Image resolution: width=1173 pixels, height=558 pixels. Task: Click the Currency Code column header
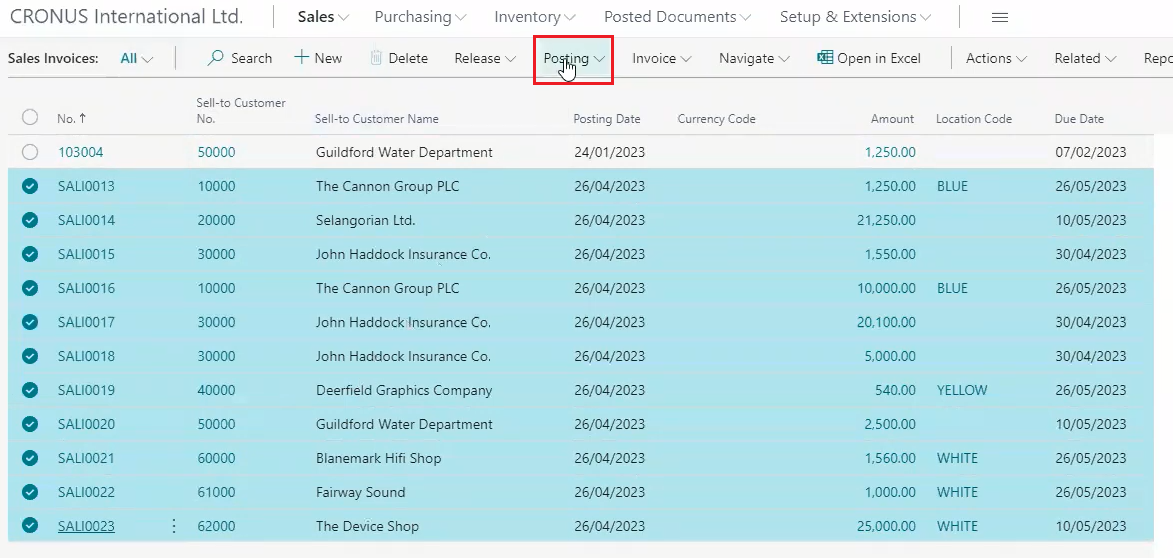(x=717, y=119)
